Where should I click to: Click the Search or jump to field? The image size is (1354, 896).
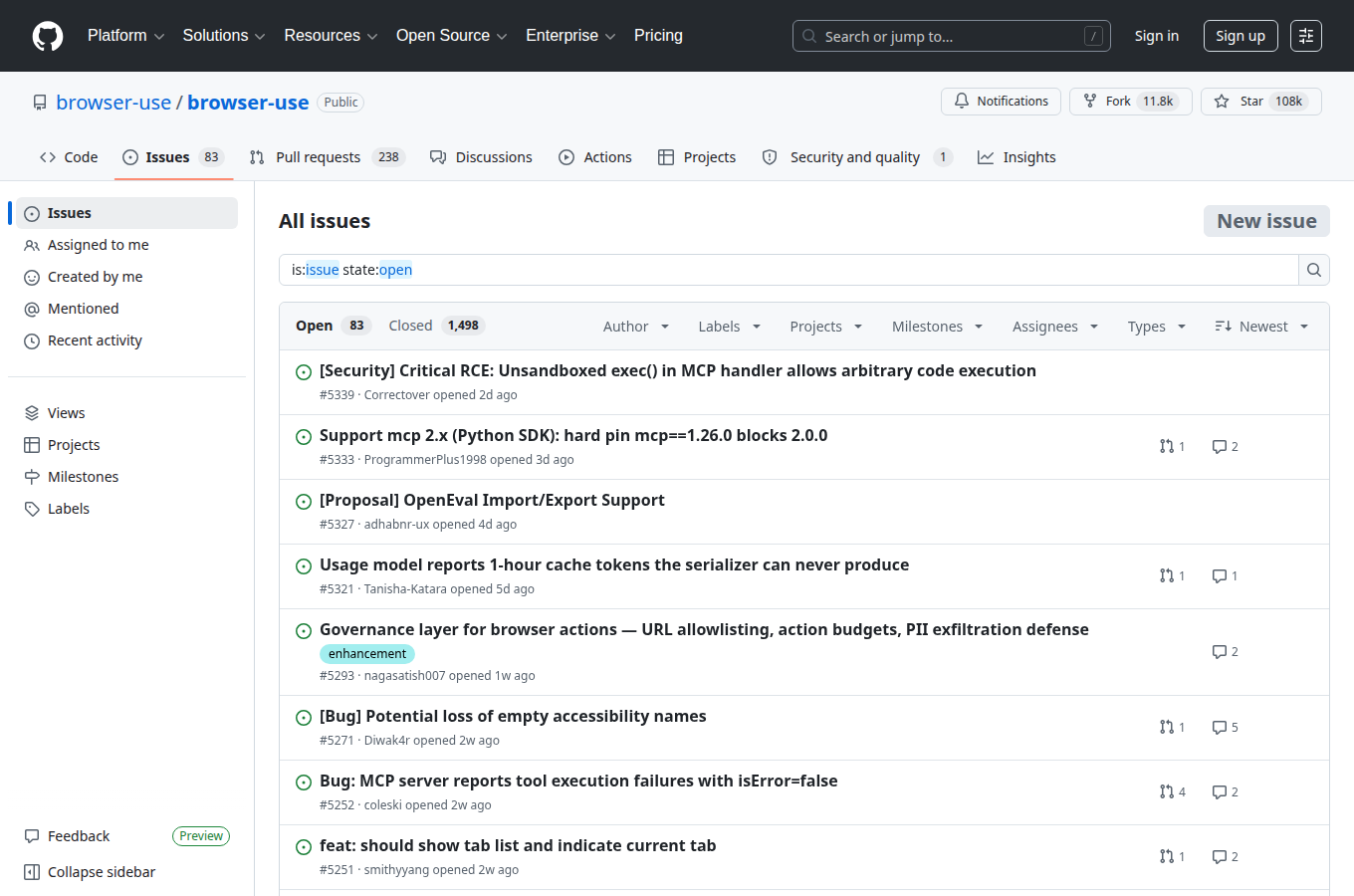pyautogui.click(x=952, y=36)
